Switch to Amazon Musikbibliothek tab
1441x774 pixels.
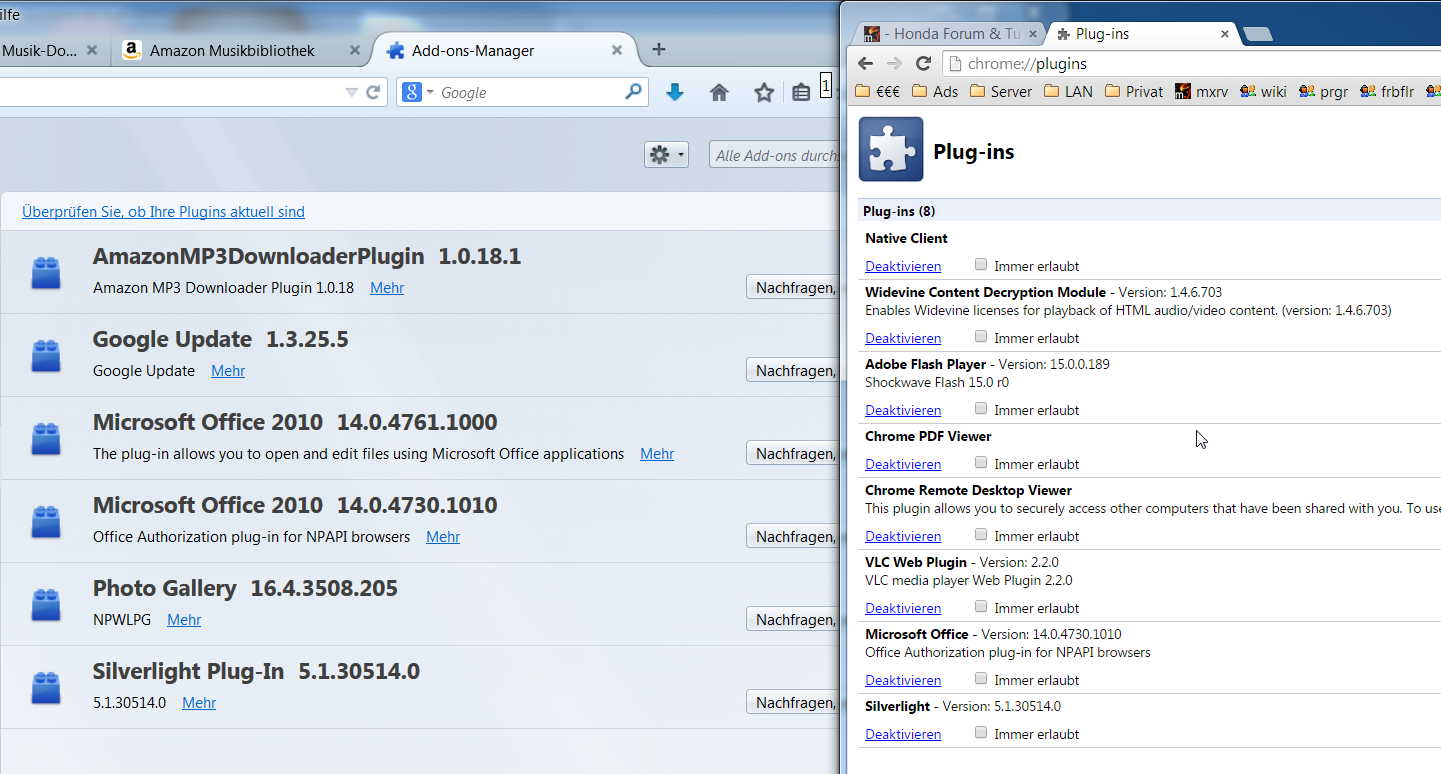(241, 50)
